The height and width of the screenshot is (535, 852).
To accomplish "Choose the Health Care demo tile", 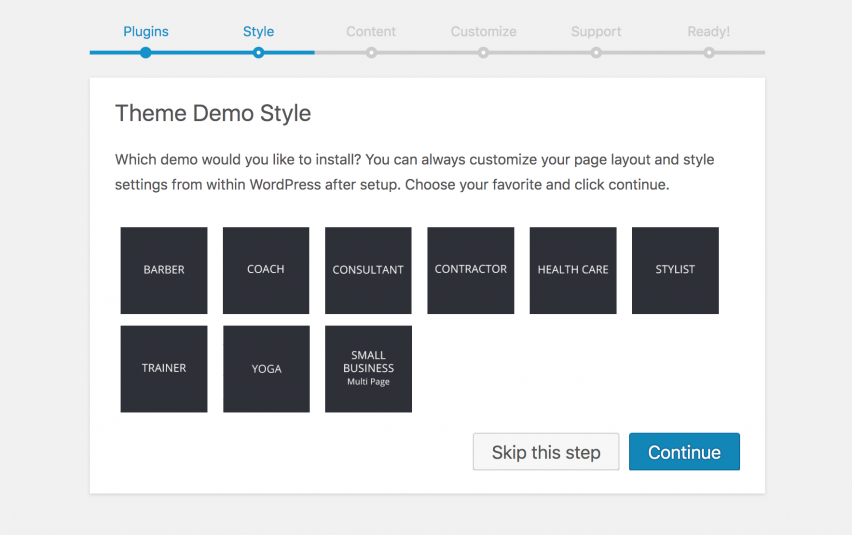I will 573,270.
